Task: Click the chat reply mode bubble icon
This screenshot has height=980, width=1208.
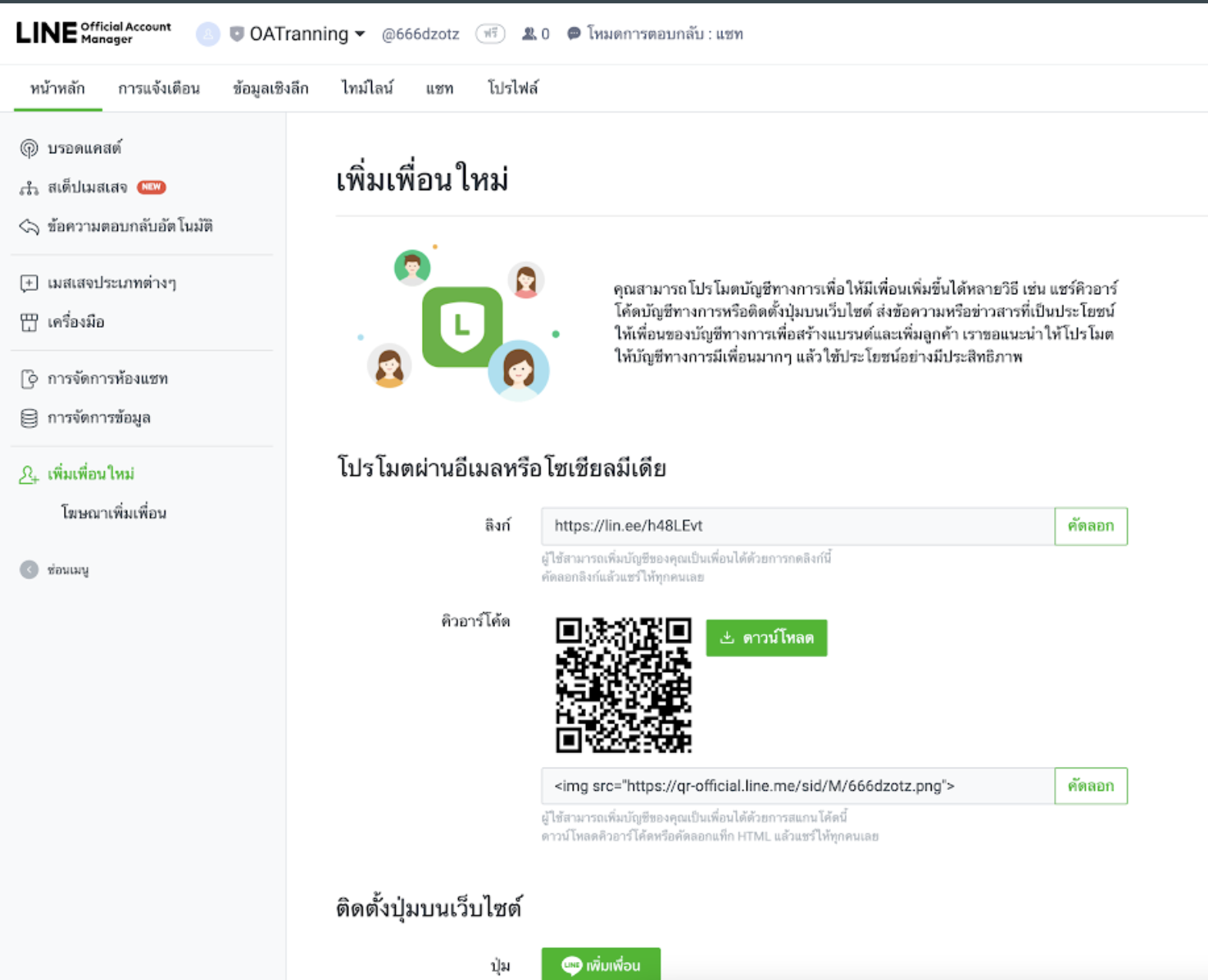Action: pos(574,34)
